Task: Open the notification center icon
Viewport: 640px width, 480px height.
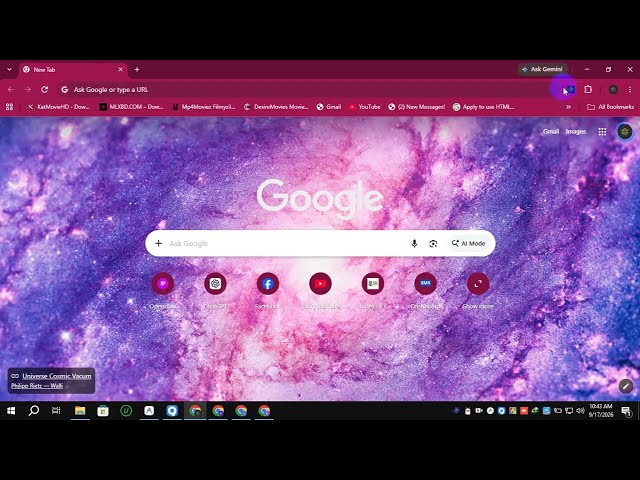Action: (x=627, y=411)
